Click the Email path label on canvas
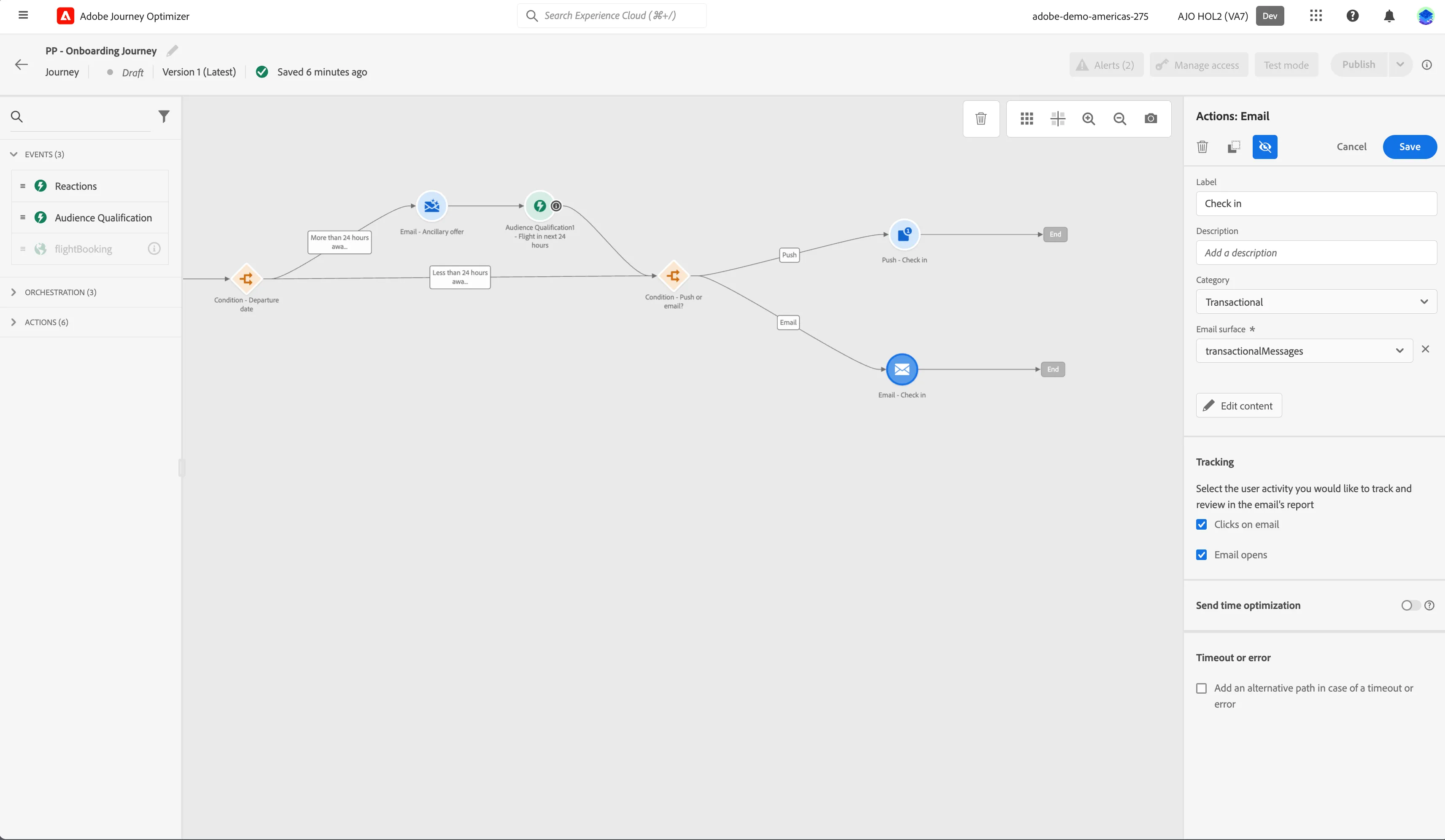The image size is (1445, 840). click(788, 322)
